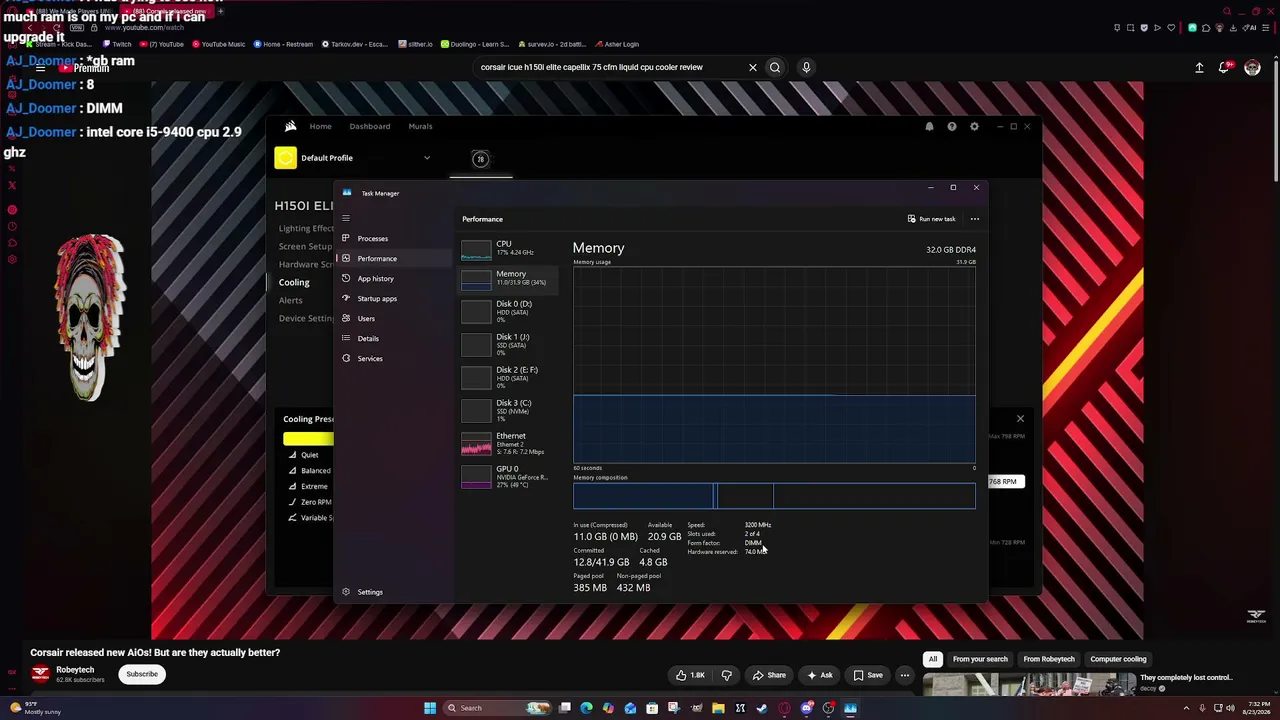This screenshot has width=1280, height=720.
Task: Open the Details page in Task Manager
Action: [368, 338]
